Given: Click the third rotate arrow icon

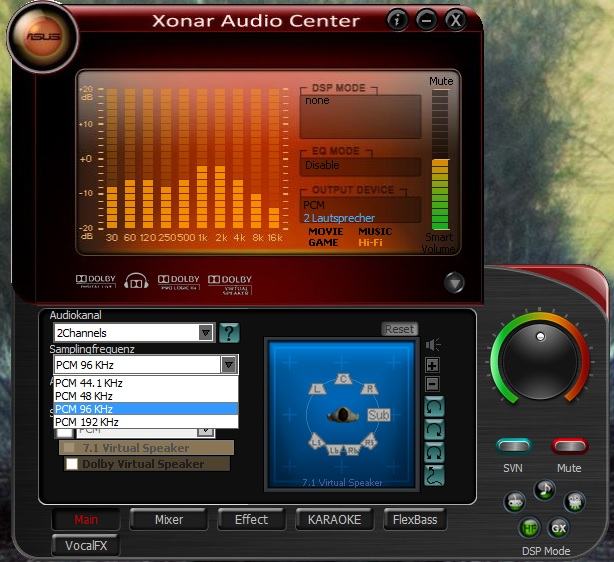Looking at the screenshot, I should pyautogui.click(x=434, y=452).
